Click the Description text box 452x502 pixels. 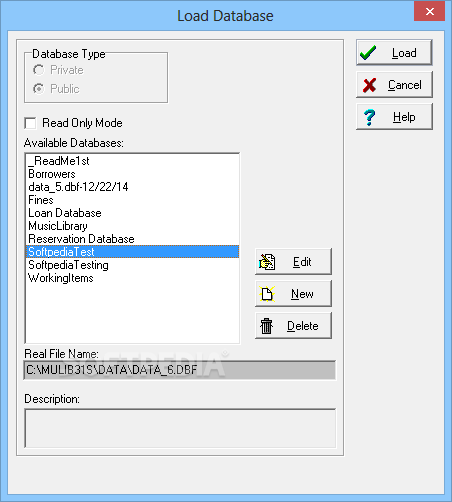[180, 428]
